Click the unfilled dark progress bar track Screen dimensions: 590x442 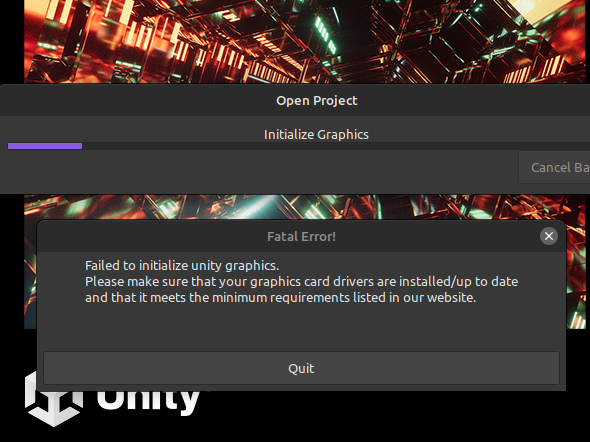coord(336,146)
